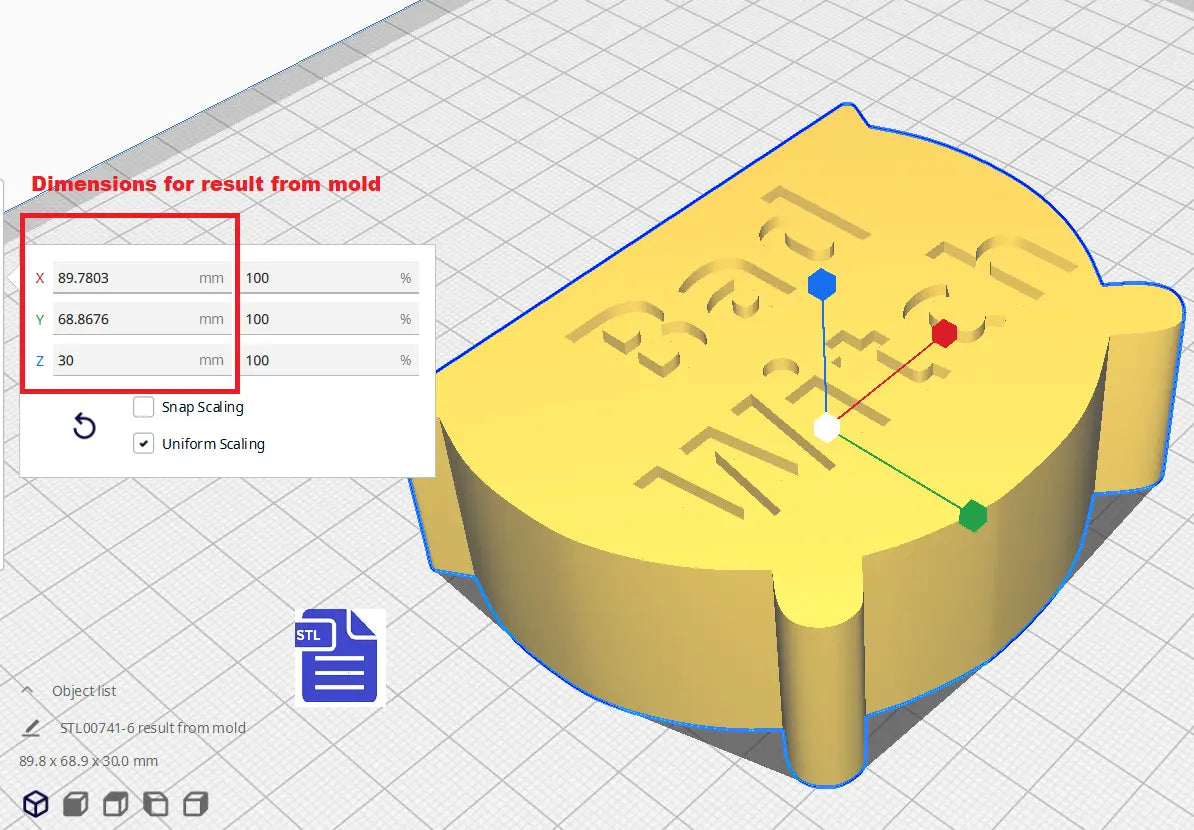Grab the red X-axis scale handle
This screenshot has height=830, width=1194.
[x=944, y=333]
